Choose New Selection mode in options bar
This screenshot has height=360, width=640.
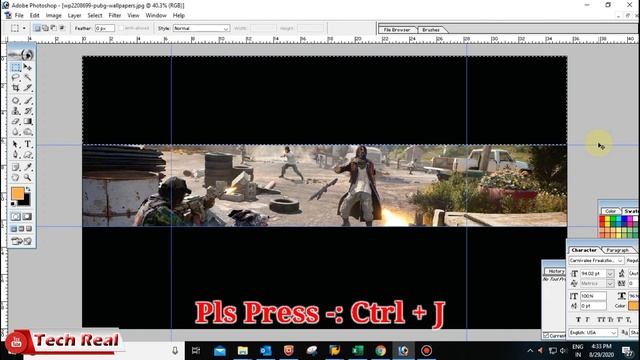[x=37, y=28]
